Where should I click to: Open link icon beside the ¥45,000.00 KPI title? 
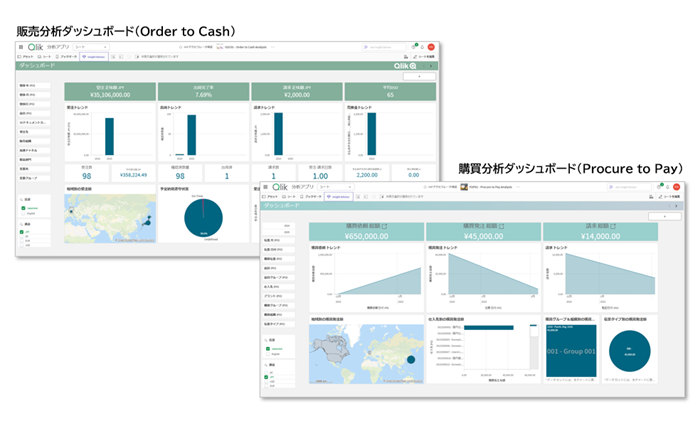(x=503, y=227)
